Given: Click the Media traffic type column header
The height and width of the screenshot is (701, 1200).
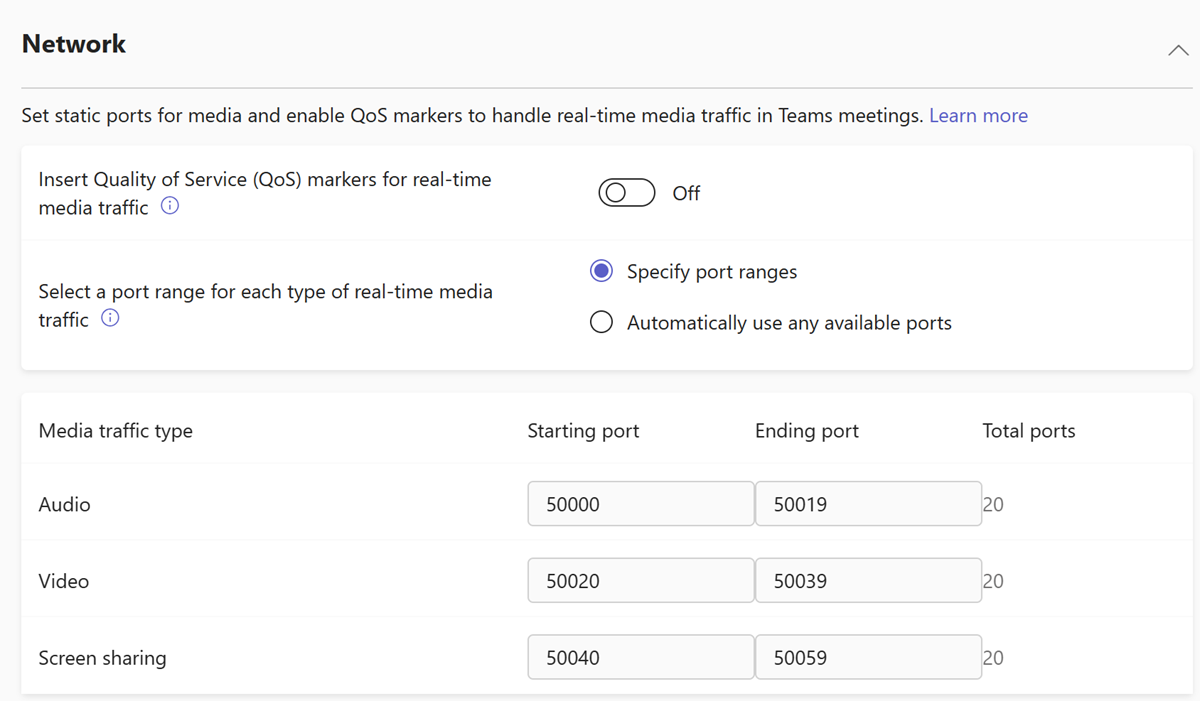Looking at the screenshot, I should click(116, 431).
